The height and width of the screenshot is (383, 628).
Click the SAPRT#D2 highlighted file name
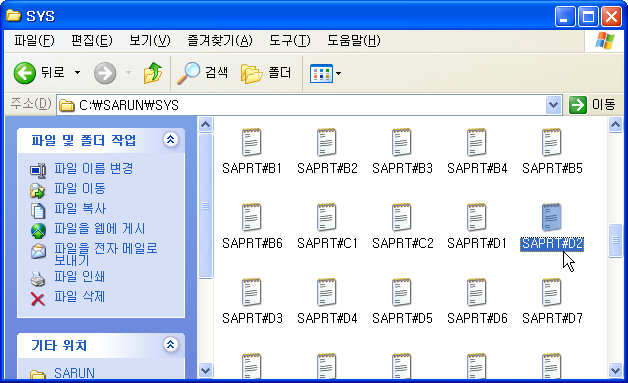(552, 243)
